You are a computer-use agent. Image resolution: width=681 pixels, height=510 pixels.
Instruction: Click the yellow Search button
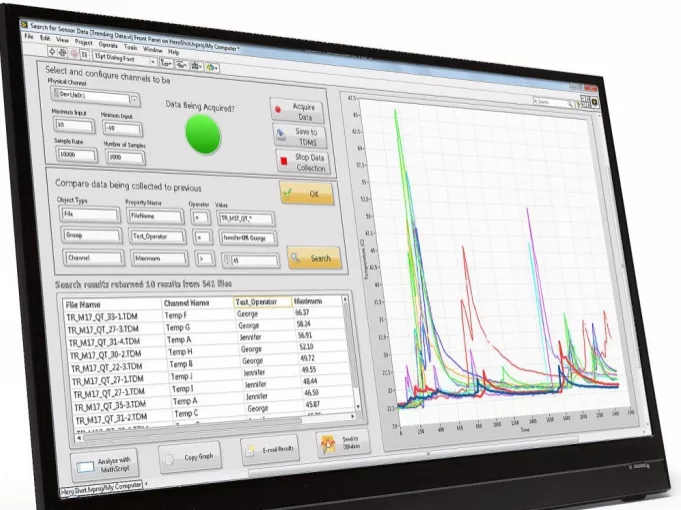pos(314,258)
